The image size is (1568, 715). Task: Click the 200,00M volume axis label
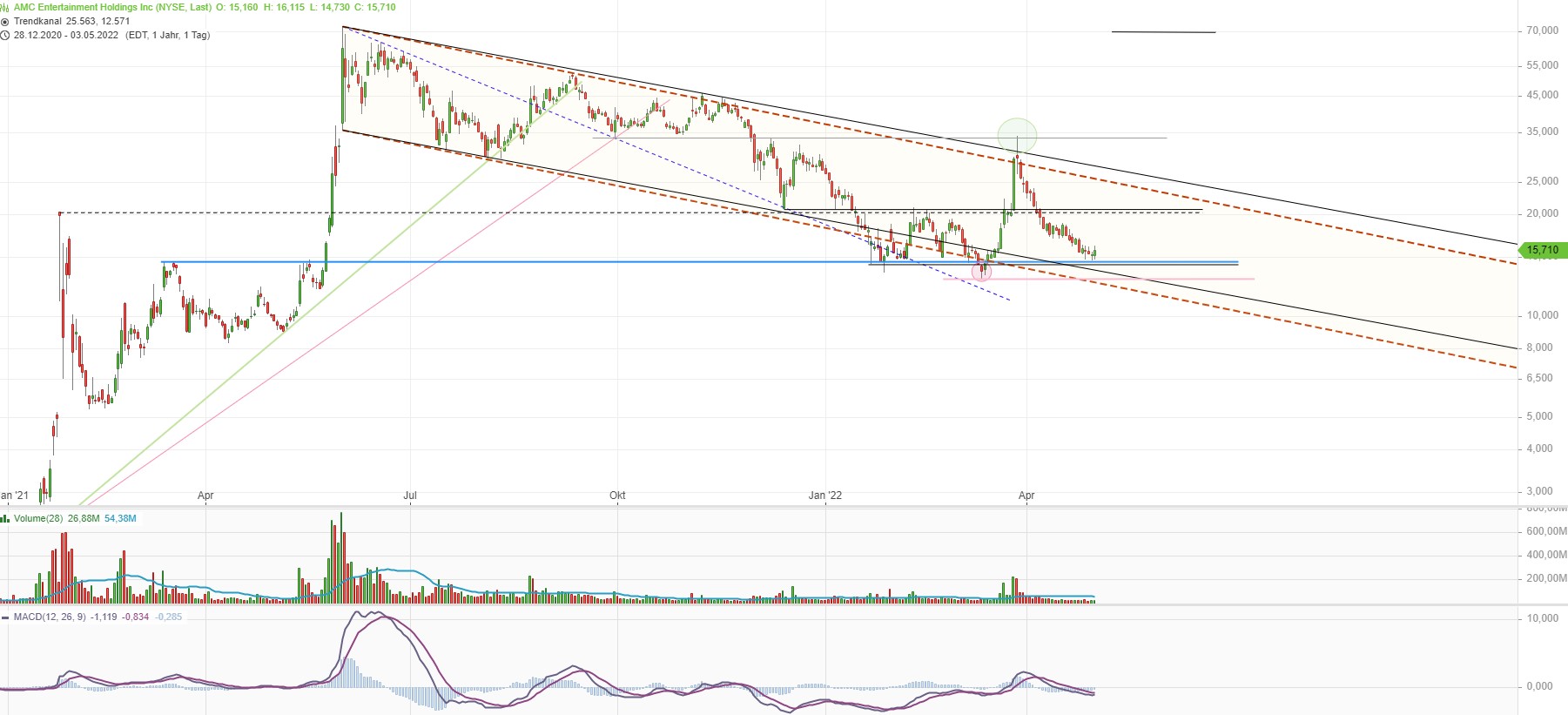(x=1546, y=578)
